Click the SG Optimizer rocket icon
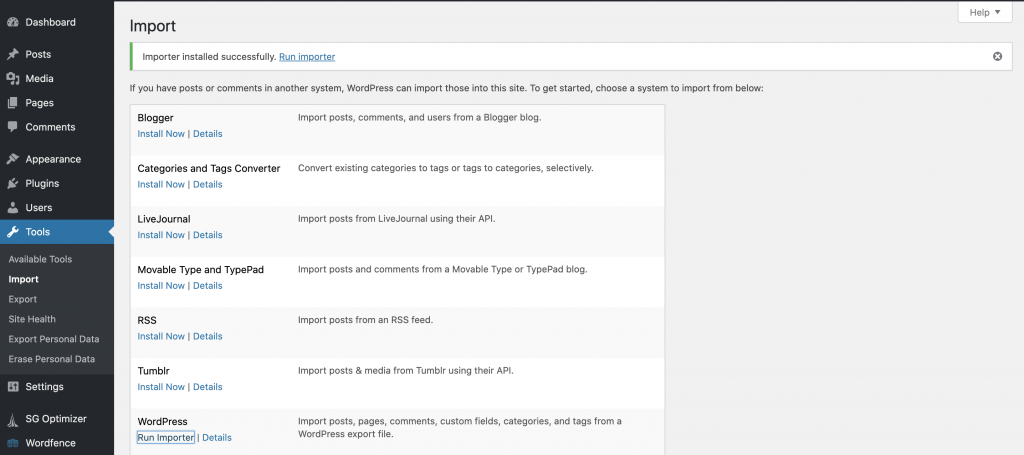 point(13,419)
